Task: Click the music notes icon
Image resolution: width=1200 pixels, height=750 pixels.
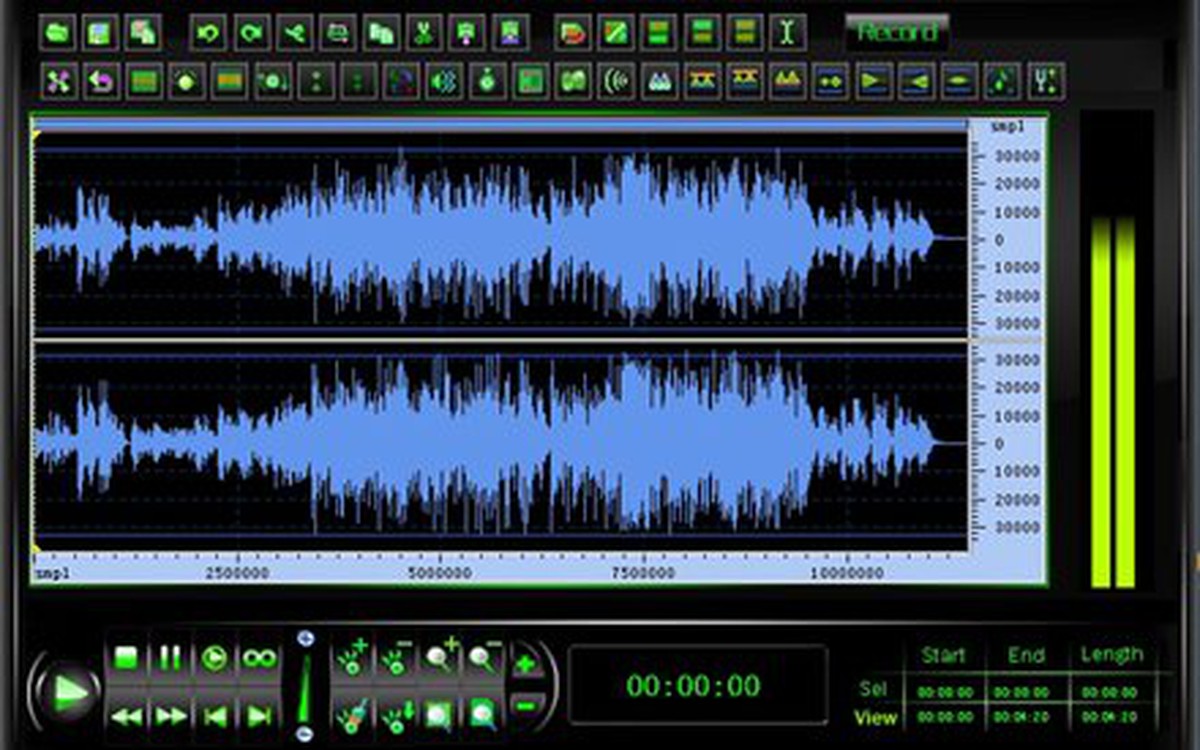Action: point(1003,81)
